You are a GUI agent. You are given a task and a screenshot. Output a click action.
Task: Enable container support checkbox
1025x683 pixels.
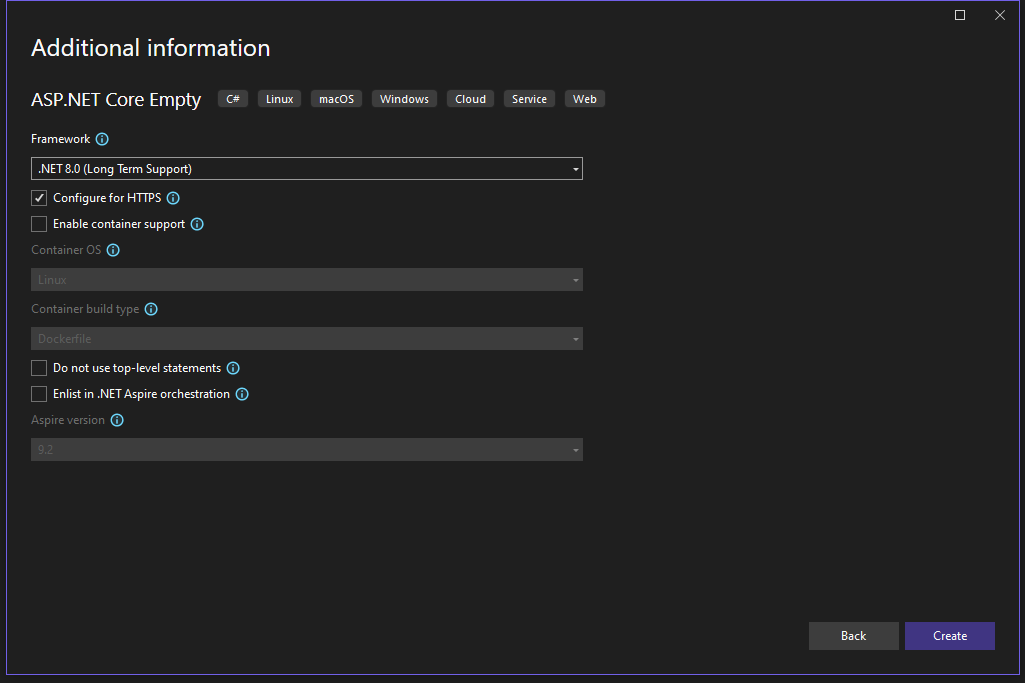[39, 224]
